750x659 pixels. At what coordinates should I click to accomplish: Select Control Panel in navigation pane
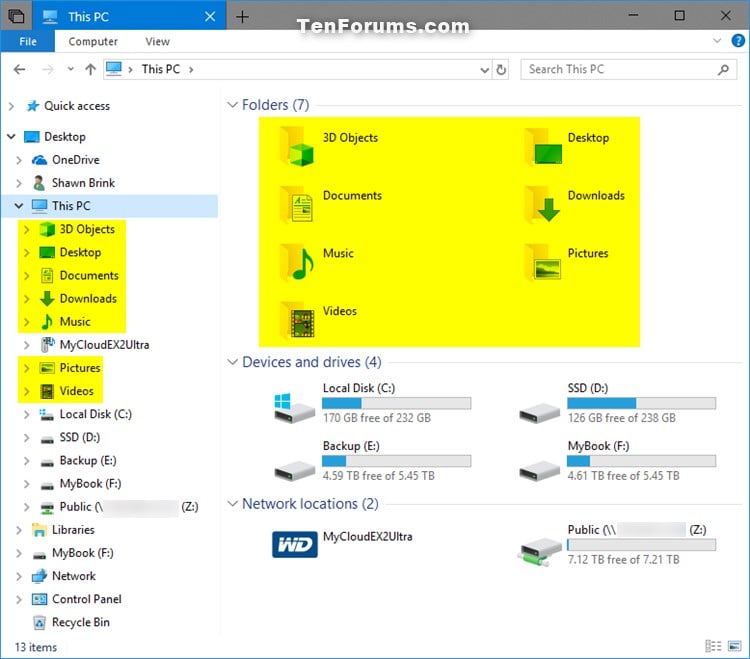coord(87,599)
